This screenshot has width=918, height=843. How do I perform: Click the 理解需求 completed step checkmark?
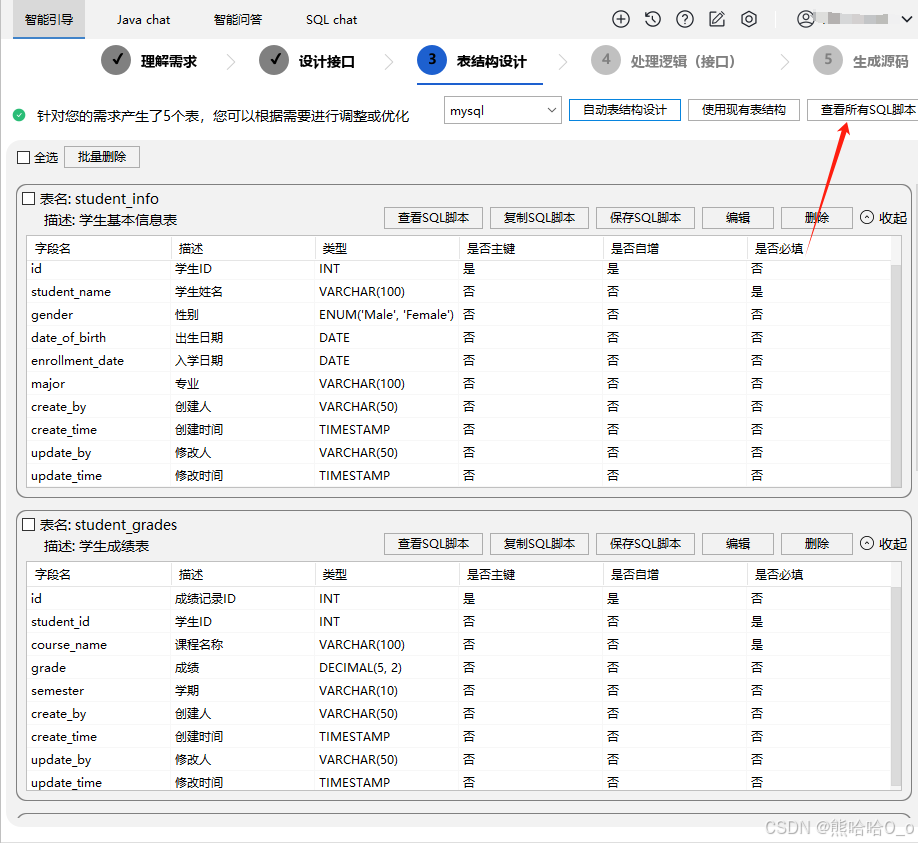tap(116, 60)
